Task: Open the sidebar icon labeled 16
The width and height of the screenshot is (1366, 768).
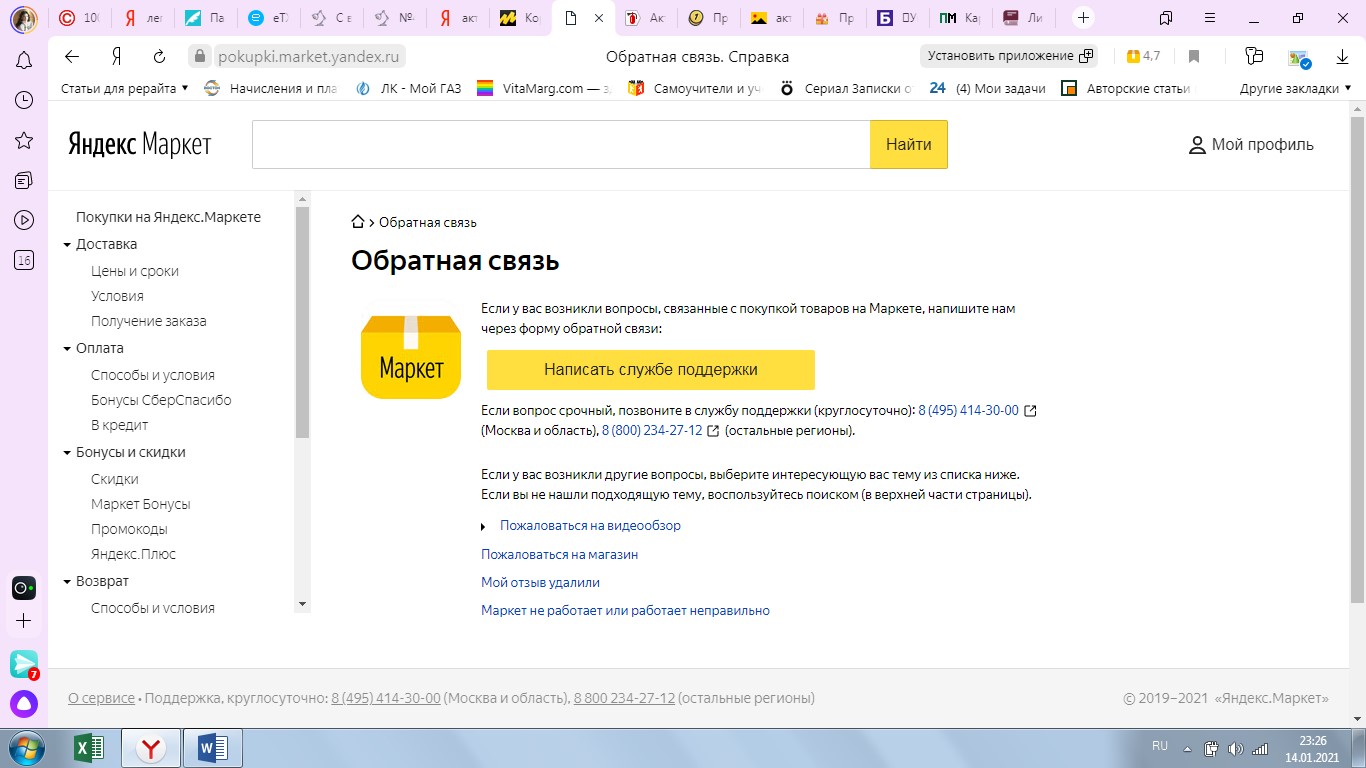Action: click(x=24, y=260)
